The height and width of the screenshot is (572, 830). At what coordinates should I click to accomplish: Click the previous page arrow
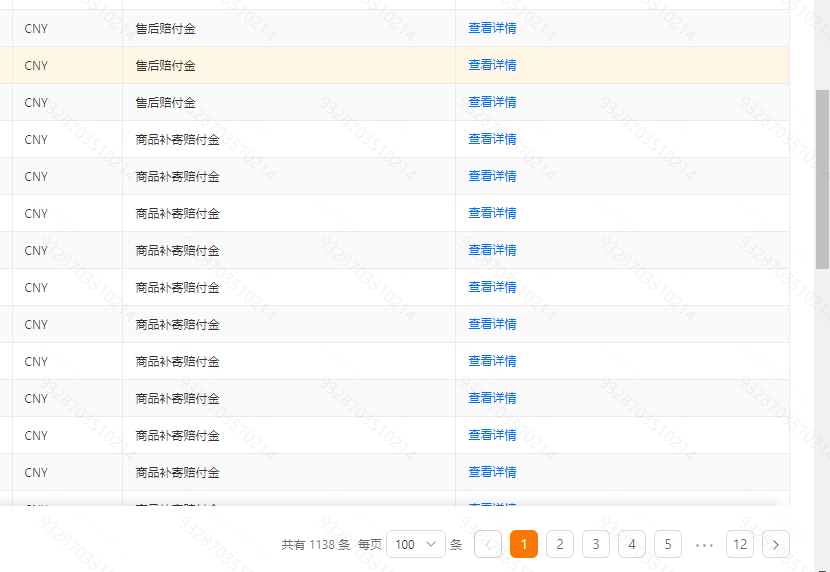coord(488,544)
